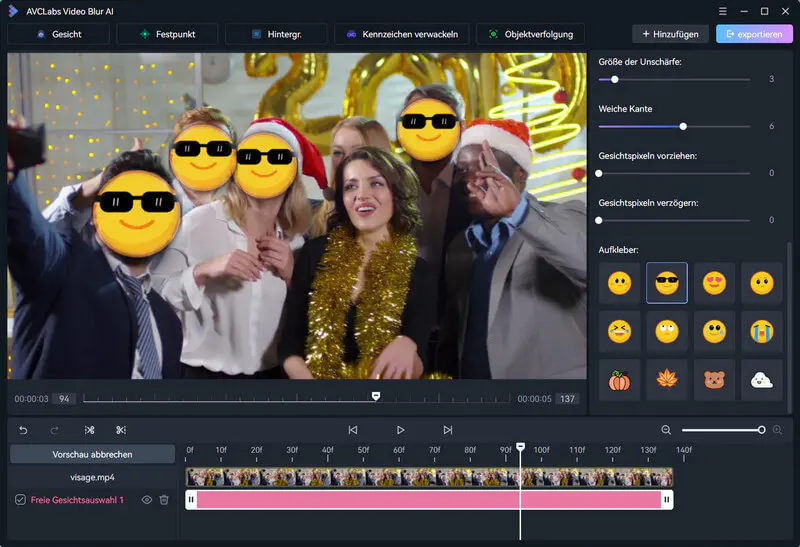Choose the loudly crying emoji sticker
The image size is (800, 547).
coord(762,332)
